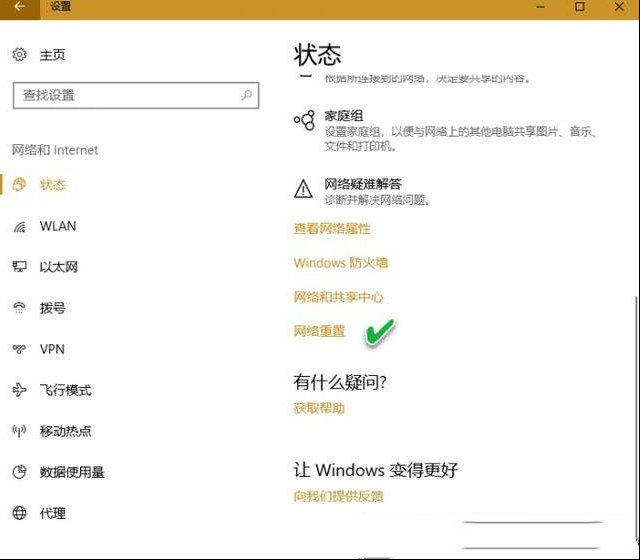The width and height of the screenshot is (640, 560).
Task: Click 网络重置 link
Action: 319,331
